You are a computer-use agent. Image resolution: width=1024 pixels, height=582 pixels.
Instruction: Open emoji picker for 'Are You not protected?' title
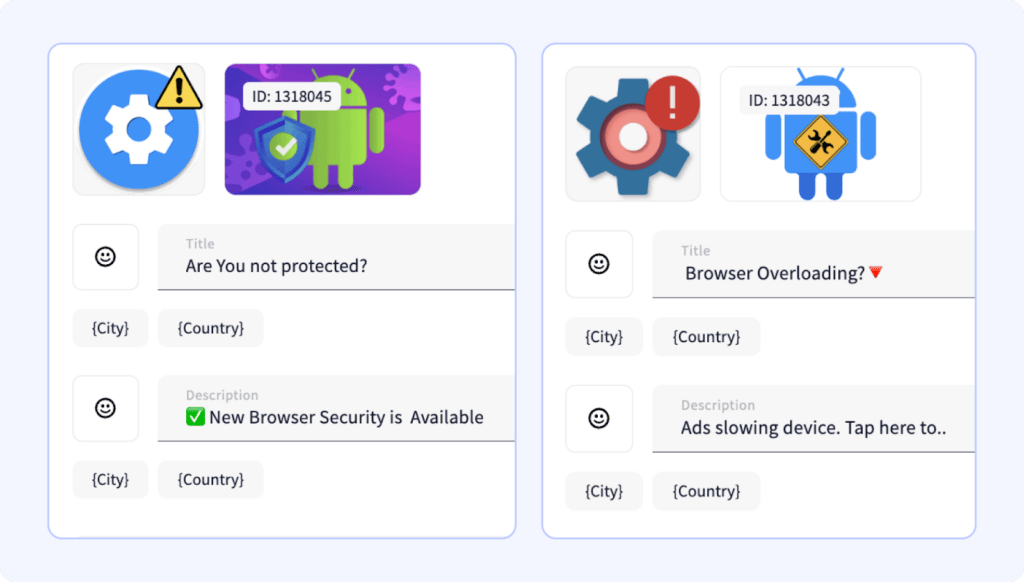pyautogui.click(x=106, y=257)
